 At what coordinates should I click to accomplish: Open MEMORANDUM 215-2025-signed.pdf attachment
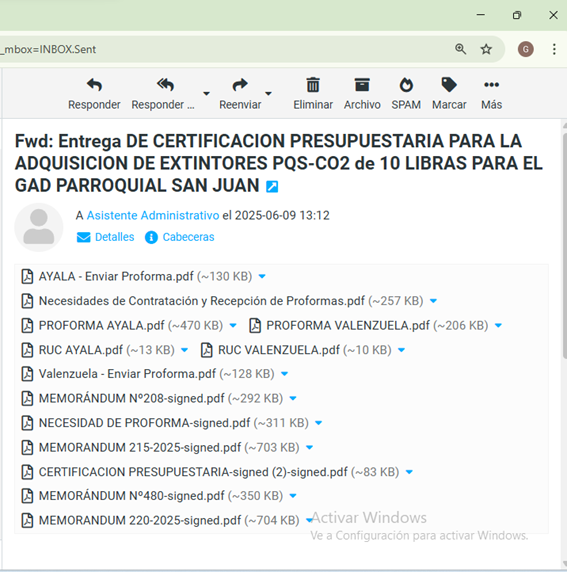(x=140, y=447)
